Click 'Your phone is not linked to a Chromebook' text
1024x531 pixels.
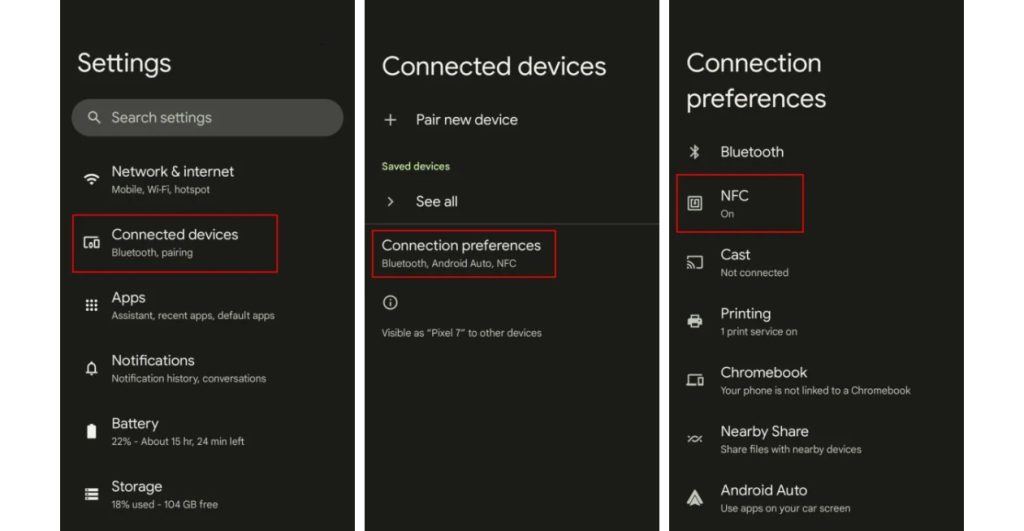[815, 391]
